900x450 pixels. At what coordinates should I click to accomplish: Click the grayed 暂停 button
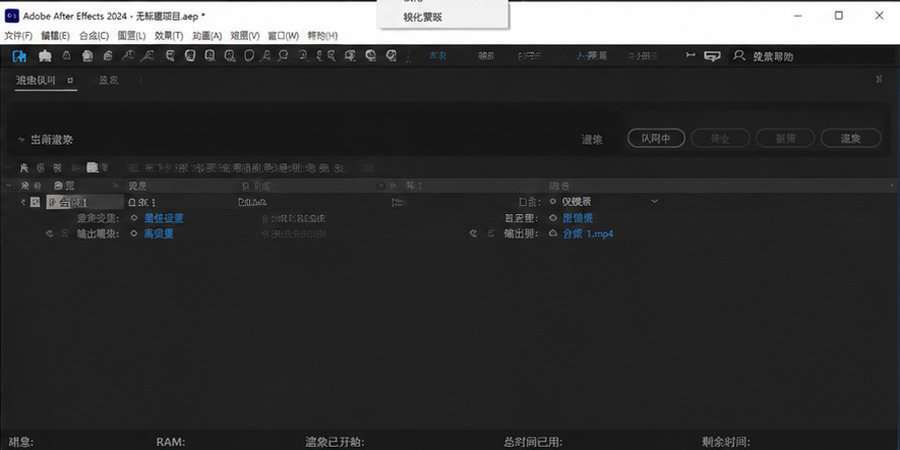coord(785,138)
